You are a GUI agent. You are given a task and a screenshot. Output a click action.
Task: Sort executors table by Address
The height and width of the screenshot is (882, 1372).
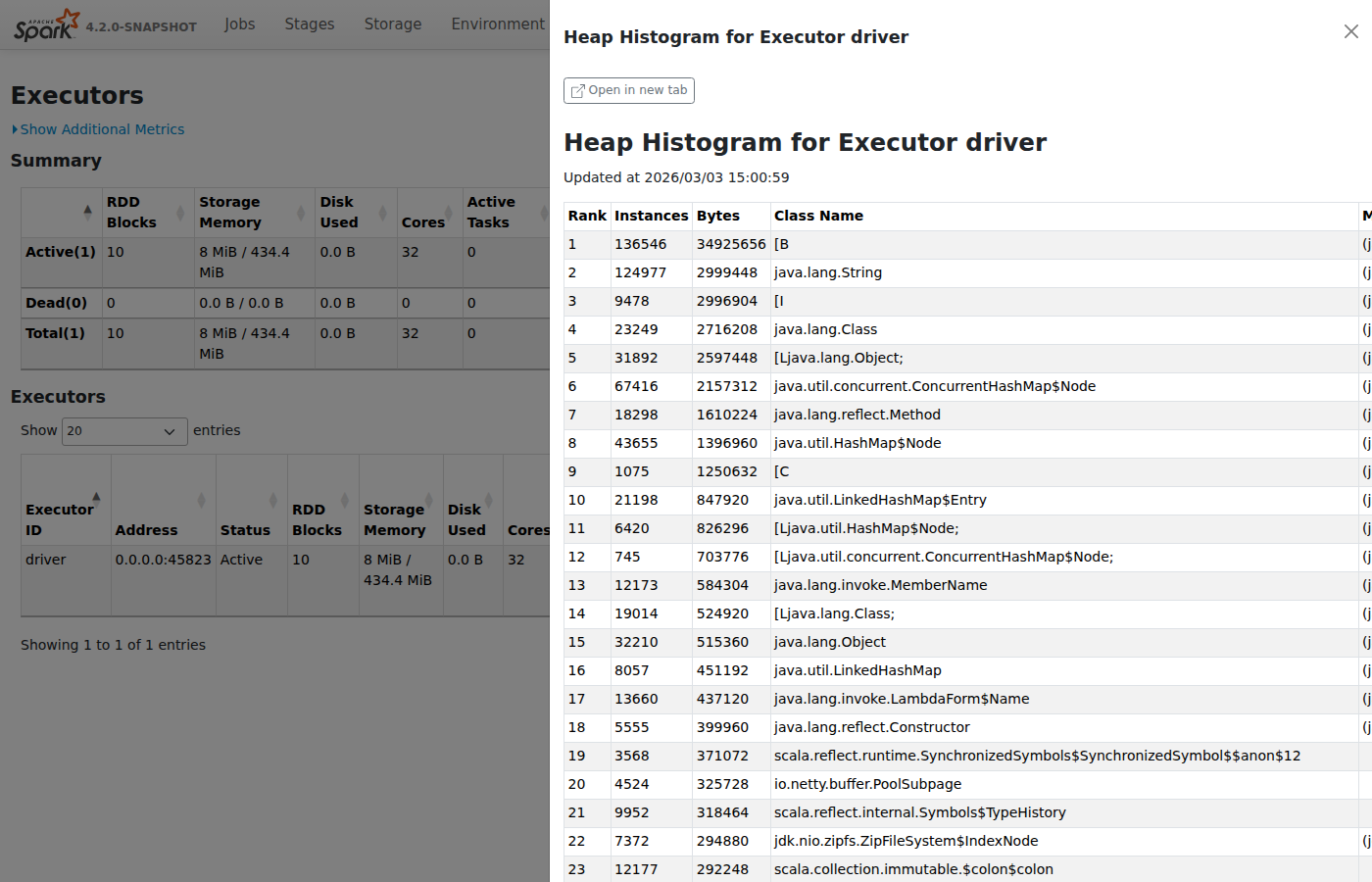164,500
